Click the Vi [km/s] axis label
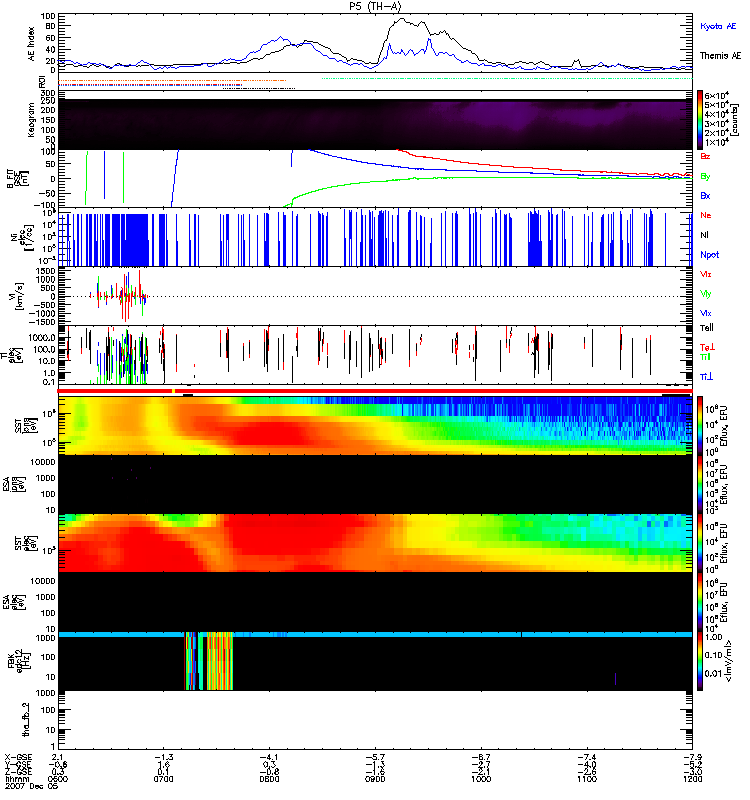750x800 pixels. coord(15,296)
